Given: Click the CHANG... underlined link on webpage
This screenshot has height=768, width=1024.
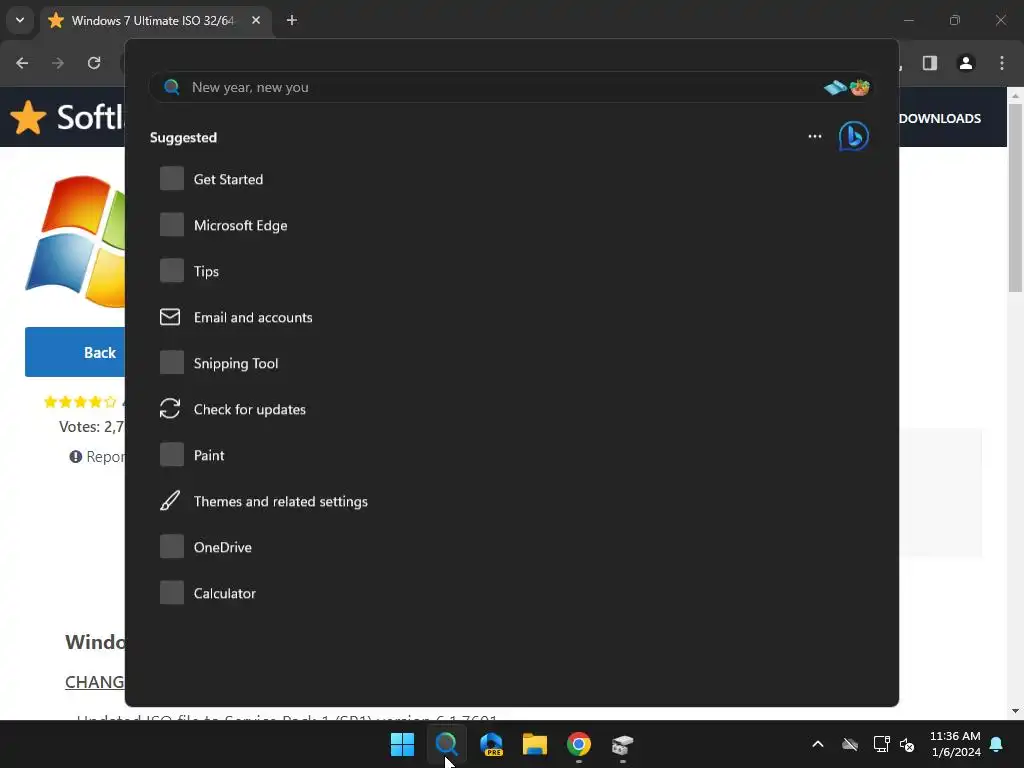Looking at the screenshot, I should [95, 682].
